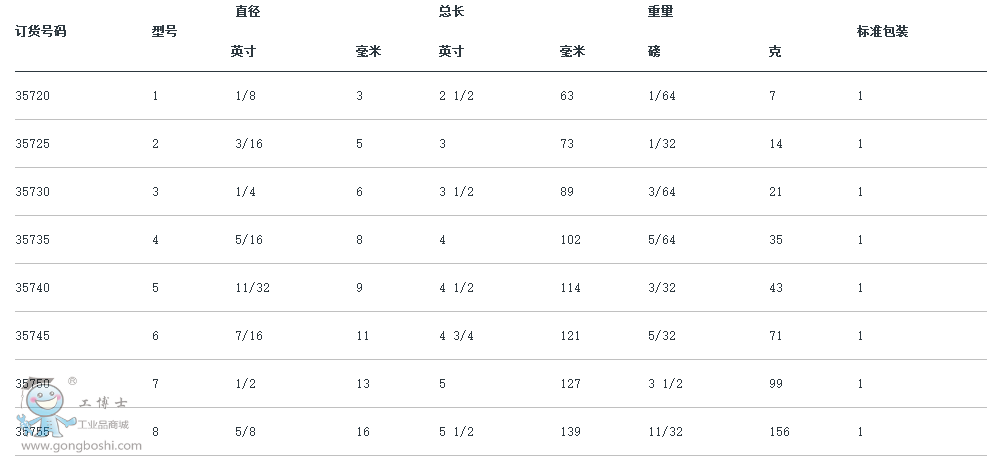
Task: Select order number 35720 cell
Action: point(33,96)
